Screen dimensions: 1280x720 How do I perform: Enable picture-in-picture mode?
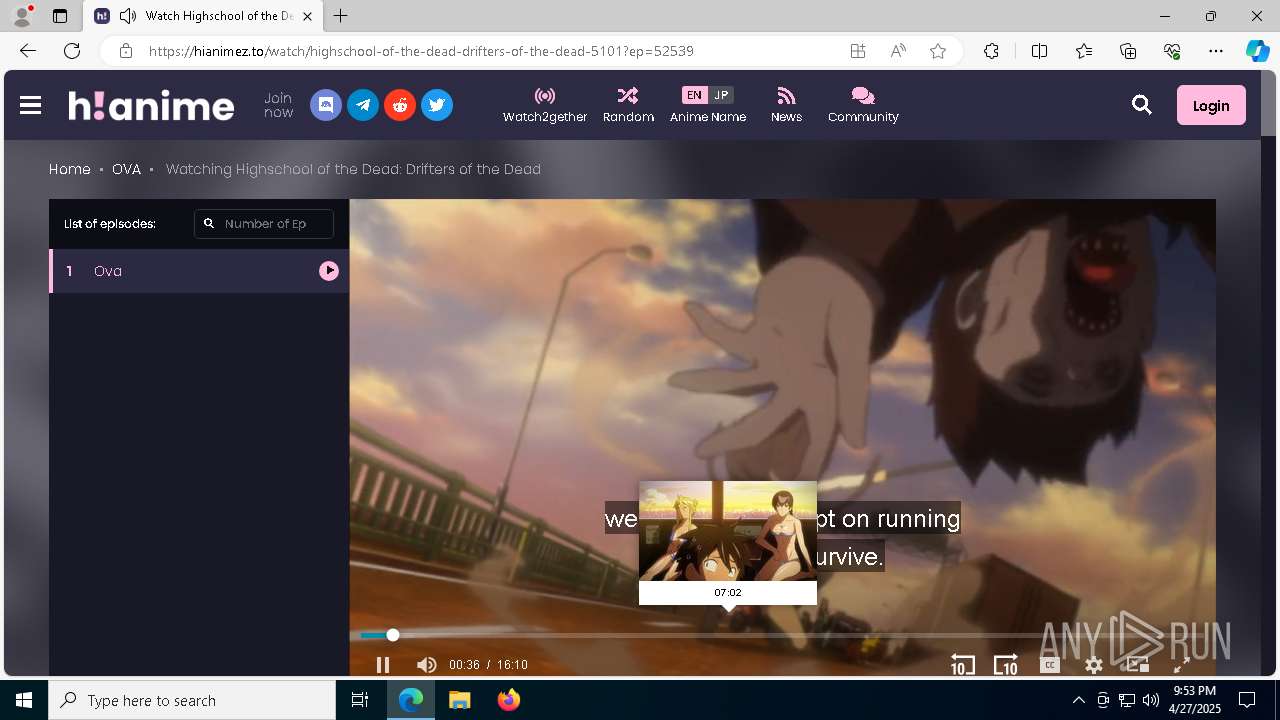1138,665
